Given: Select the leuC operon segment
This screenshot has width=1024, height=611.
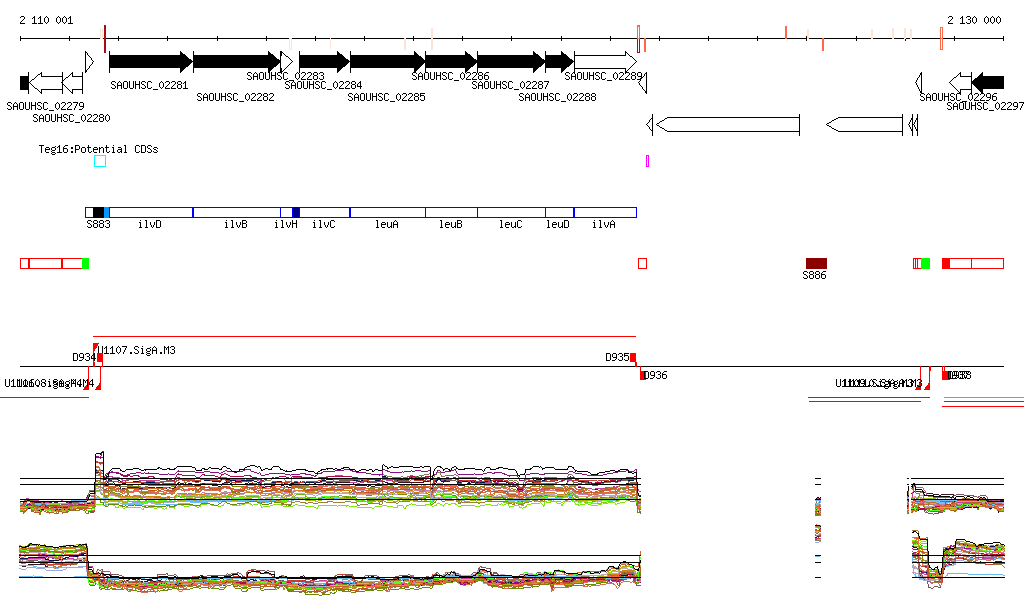Looking at the screenshot, I should pos(511,212).
